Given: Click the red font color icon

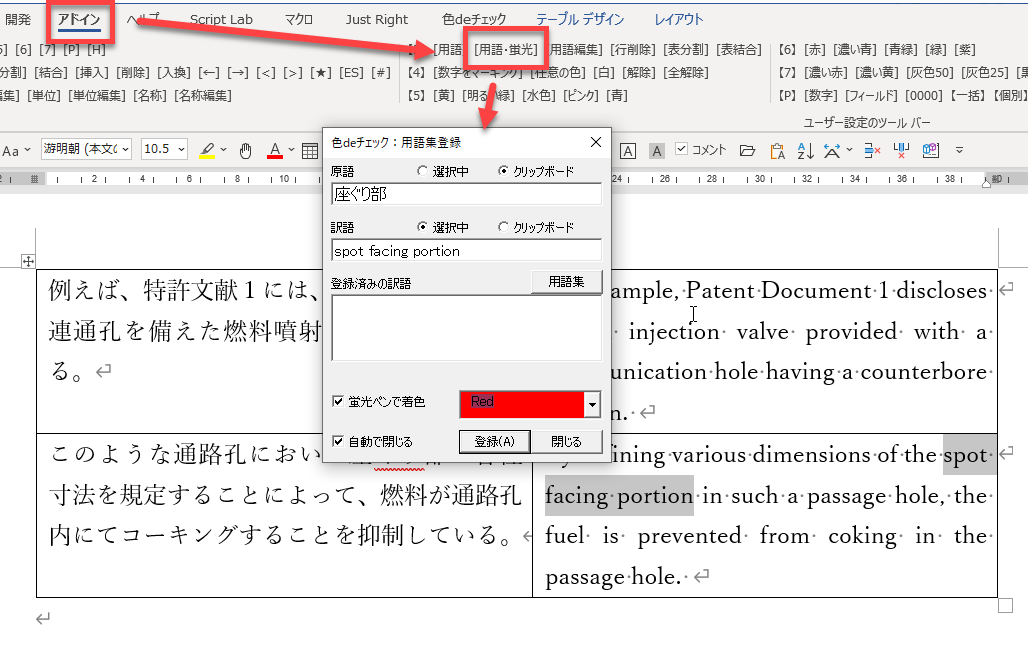Looking at the screenshot, I should click(275, 150).
